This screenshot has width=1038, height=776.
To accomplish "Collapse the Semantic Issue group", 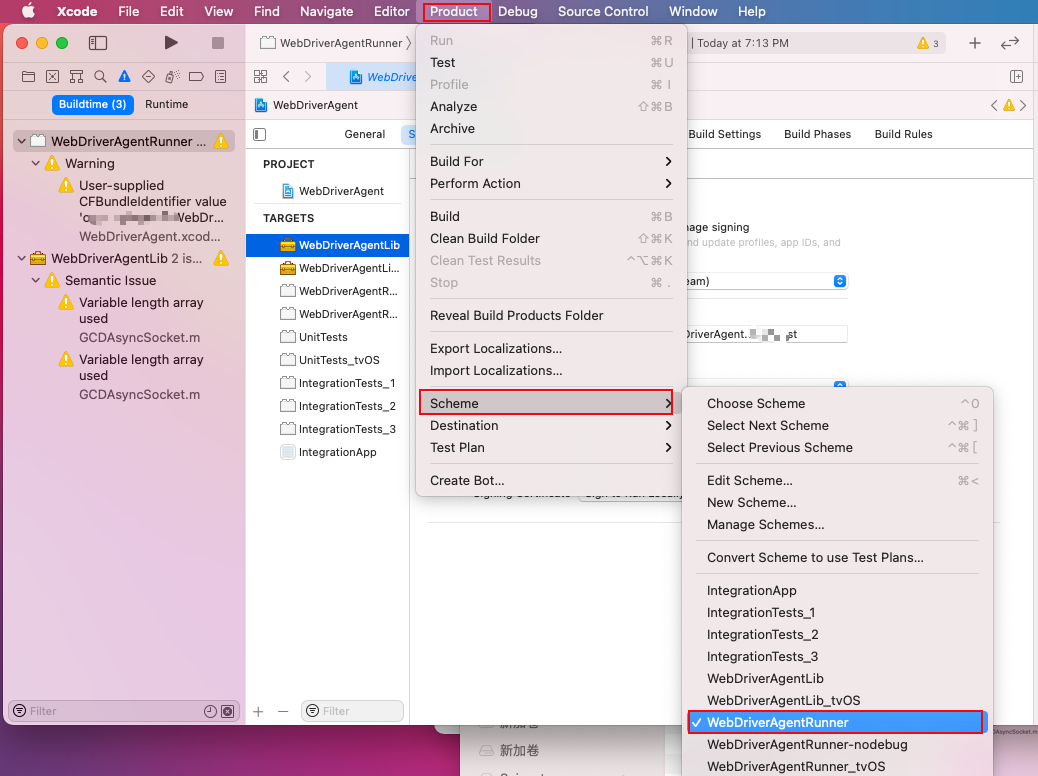I will click(x=36, y=280).
